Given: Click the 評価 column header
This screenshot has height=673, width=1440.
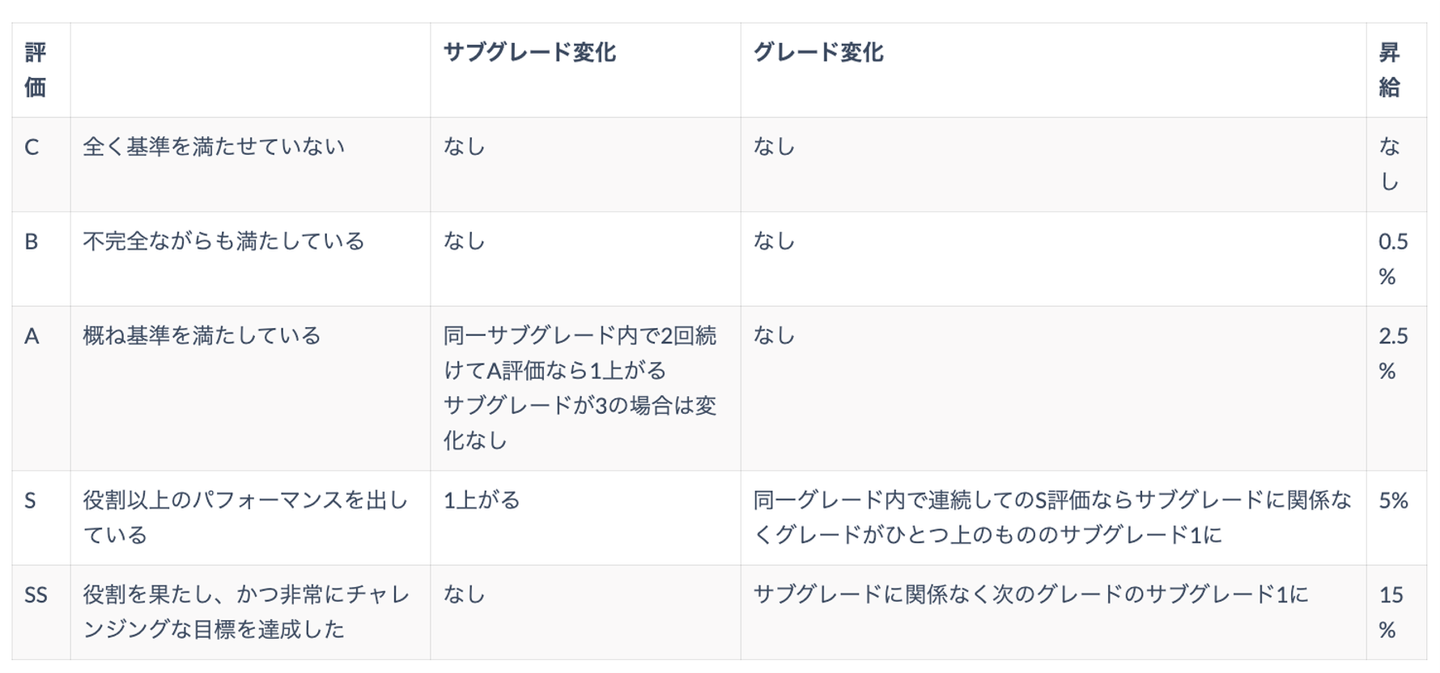Looking at the screenshot, I should click(x=35, y=70).
